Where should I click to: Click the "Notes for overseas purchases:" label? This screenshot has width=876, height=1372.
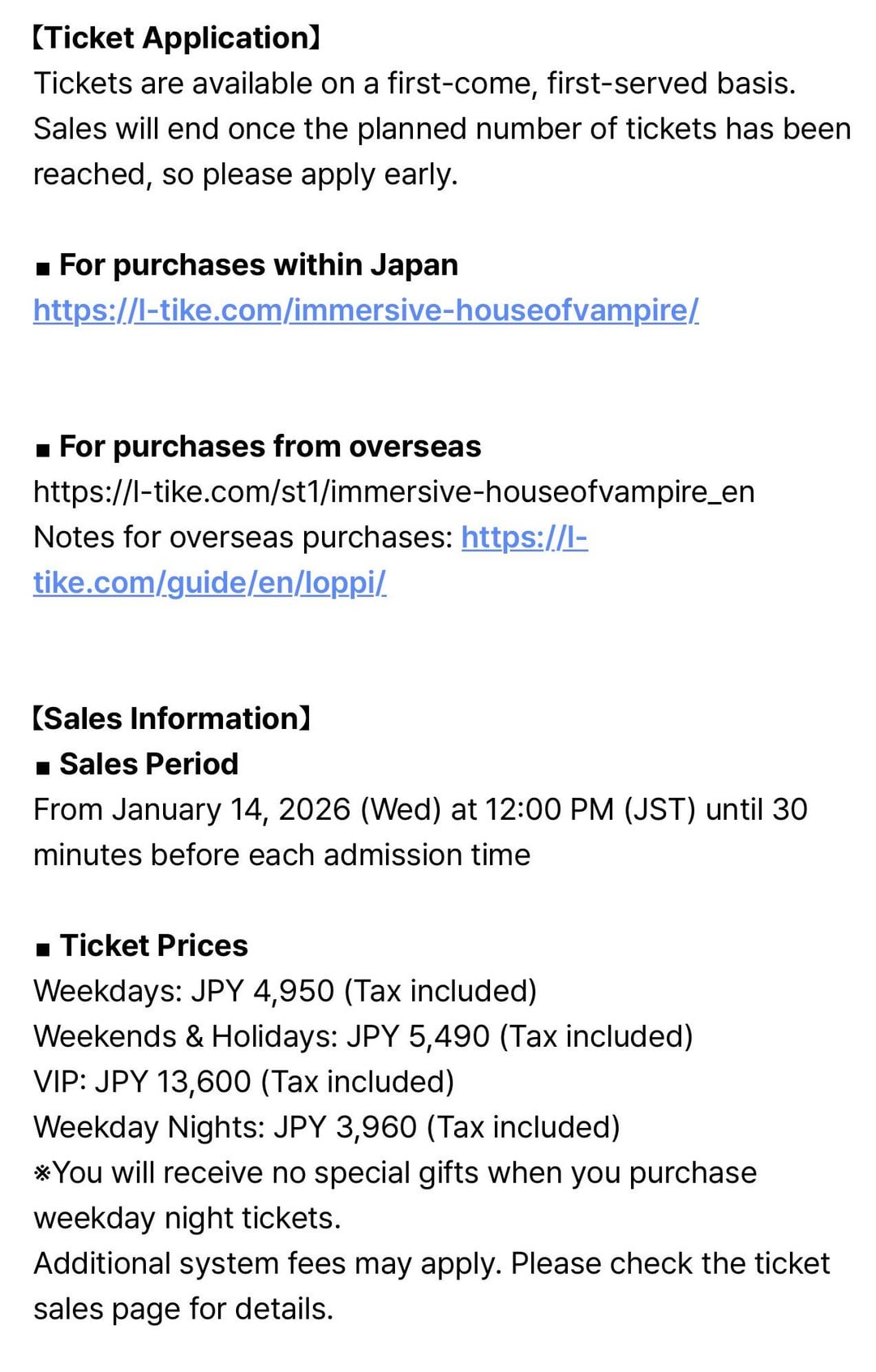(x=243, y=538)
